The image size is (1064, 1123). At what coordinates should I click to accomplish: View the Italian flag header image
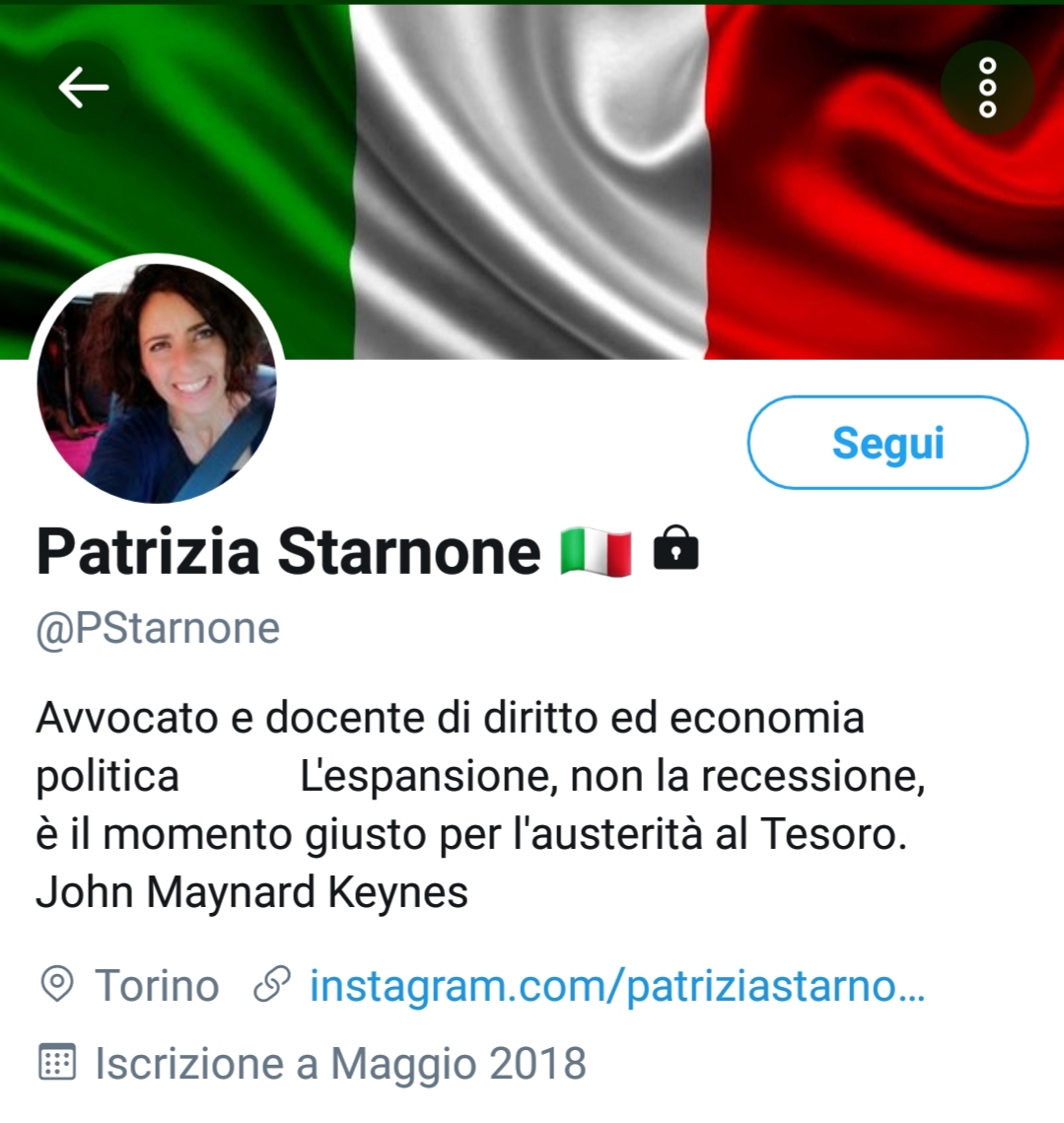(x=532, y=182)
